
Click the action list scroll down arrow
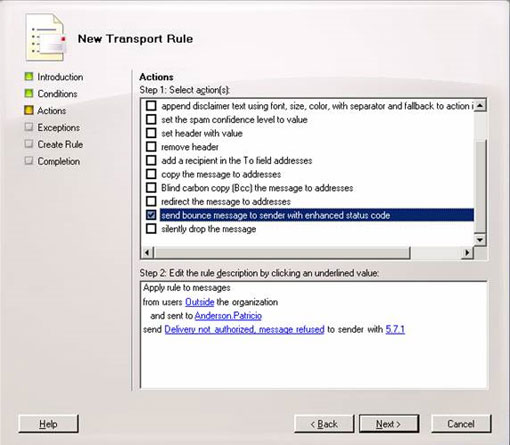pyautogui.click(x=480, y=240)
